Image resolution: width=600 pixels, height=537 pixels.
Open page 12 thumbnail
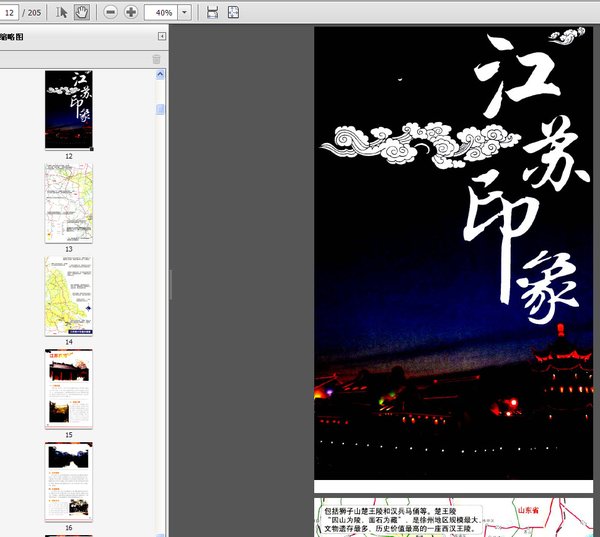(x=69, y=111)
